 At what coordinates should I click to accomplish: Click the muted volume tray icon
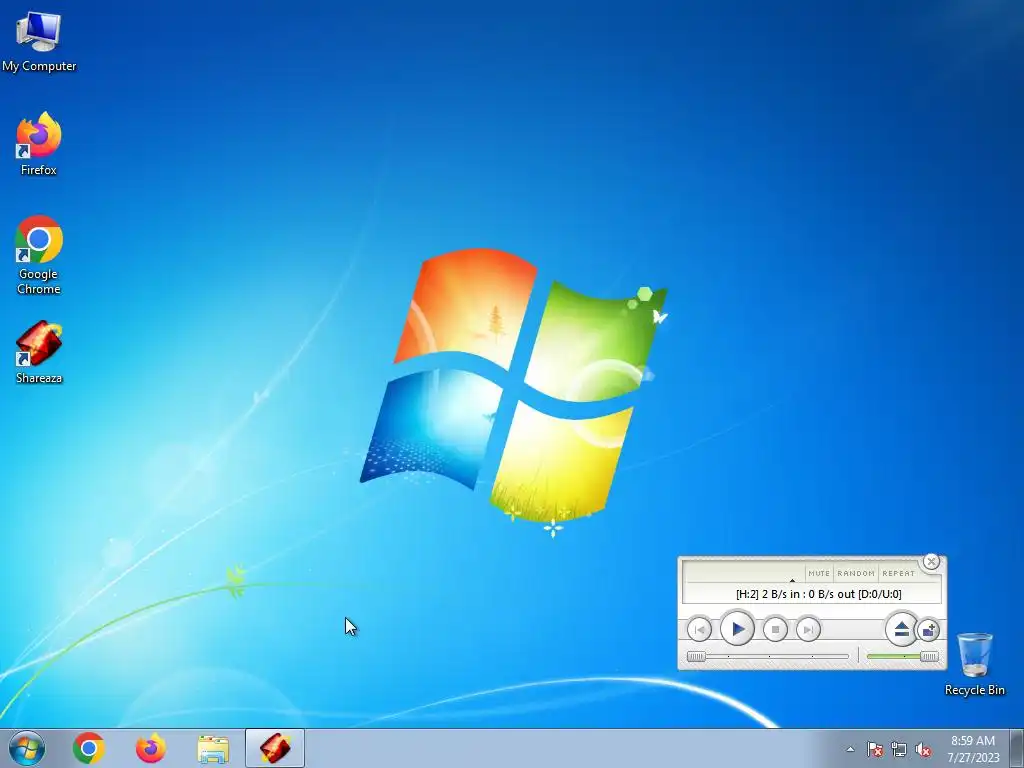coord(923,749)
